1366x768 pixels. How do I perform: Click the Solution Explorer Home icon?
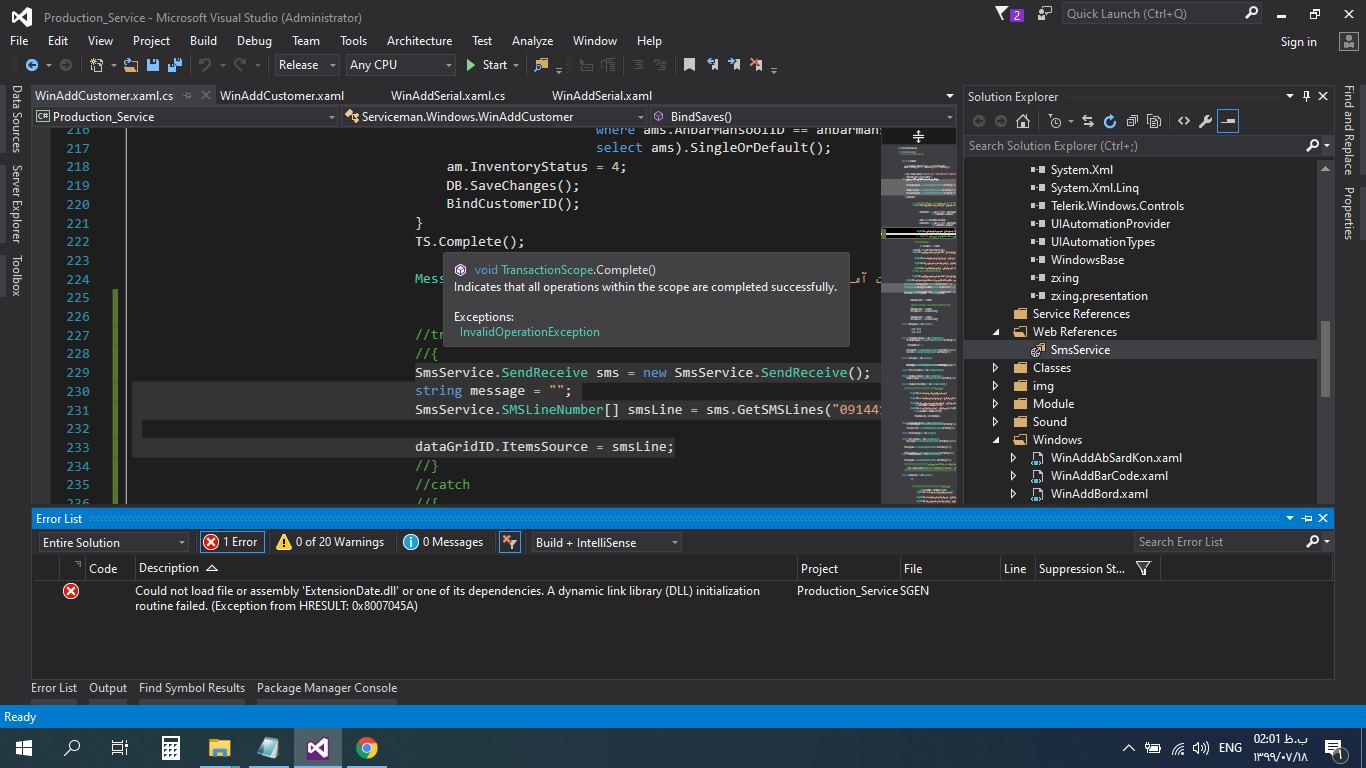[x=1022, y=121]
